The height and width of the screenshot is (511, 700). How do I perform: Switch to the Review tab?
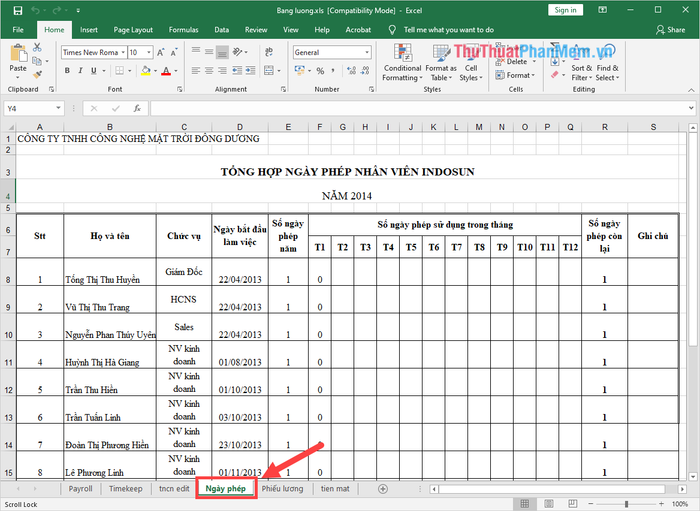[256, 30]
